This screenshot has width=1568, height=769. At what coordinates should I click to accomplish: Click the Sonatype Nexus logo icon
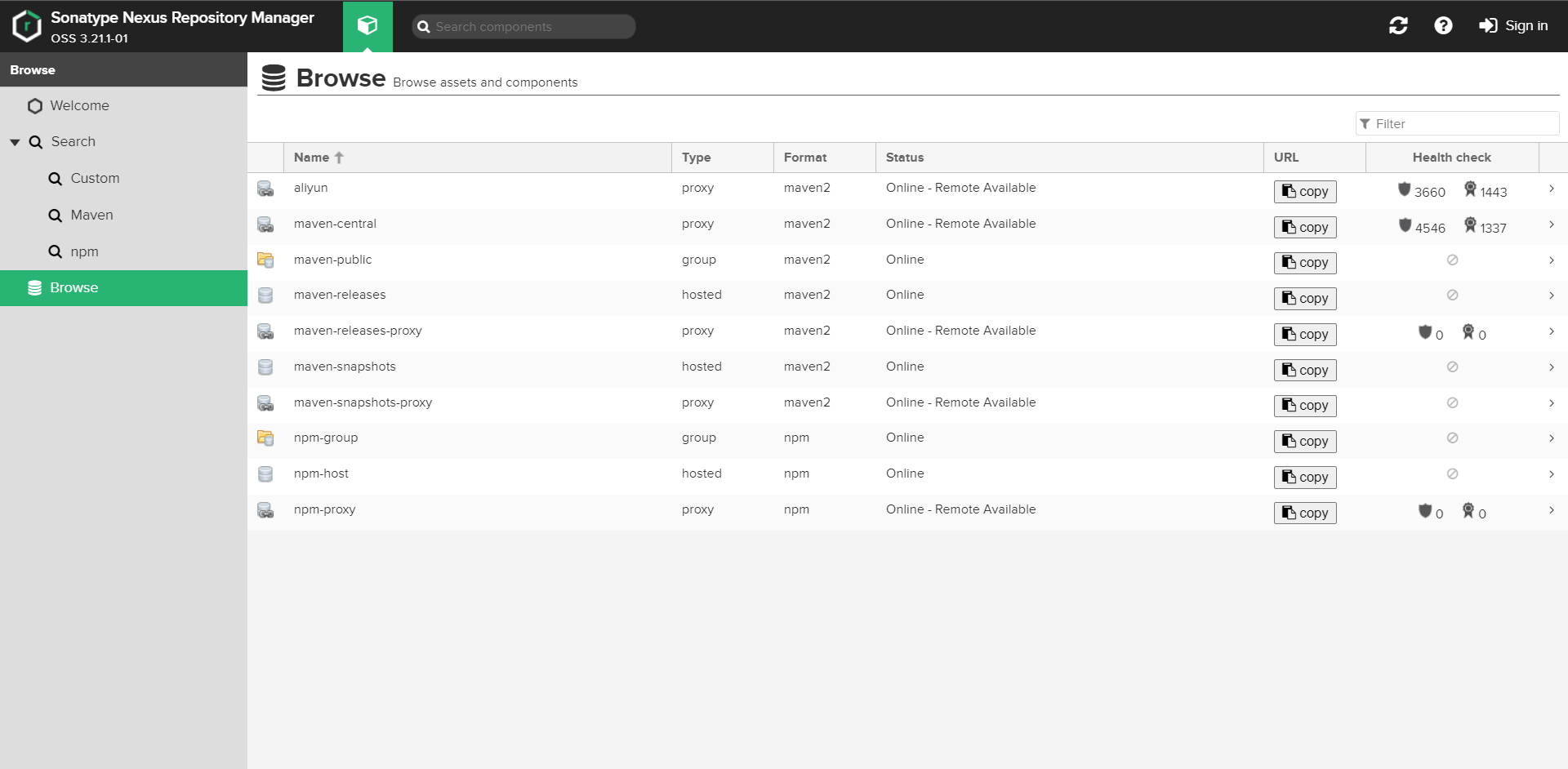point(27,26)
